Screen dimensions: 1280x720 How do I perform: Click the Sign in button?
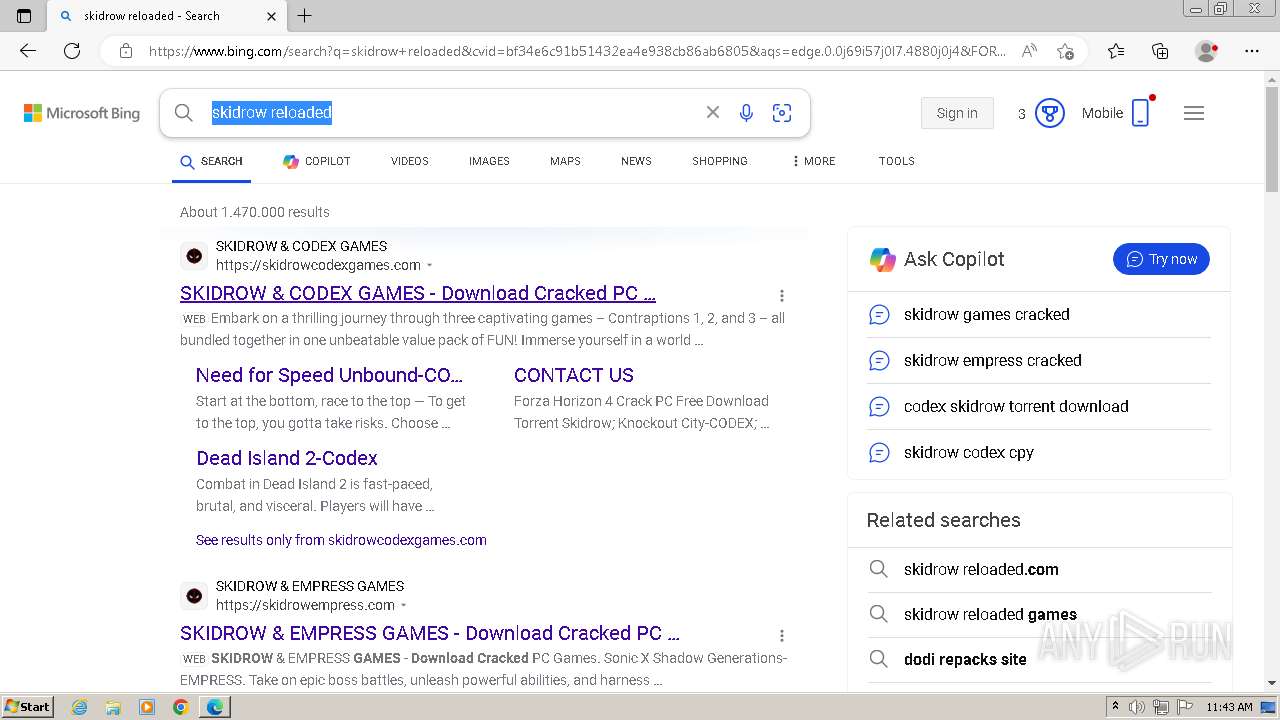click(x=957, y=113)
